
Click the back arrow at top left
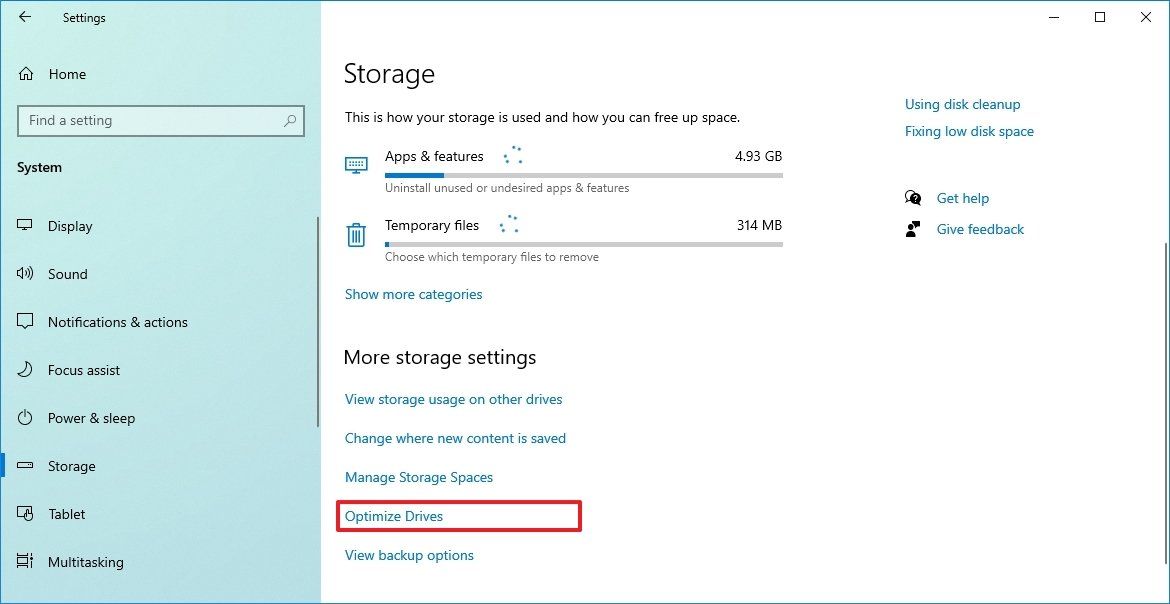click(24, 17)
